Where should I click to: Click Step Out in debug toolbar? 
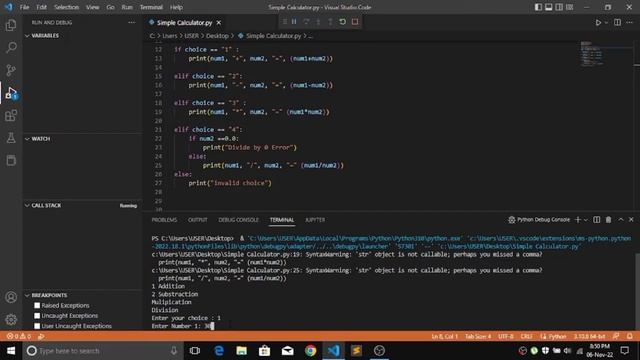[x=330, y=22]
